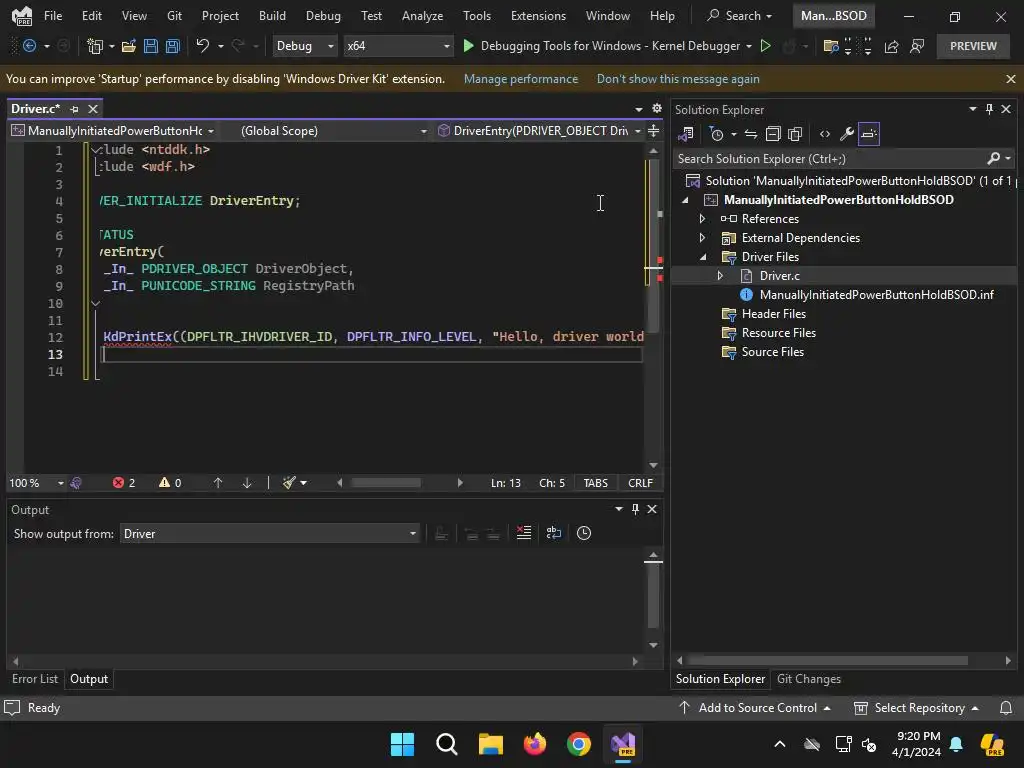Collapse the Driver Files folder

pyautogui.click(x=703, y=257)
